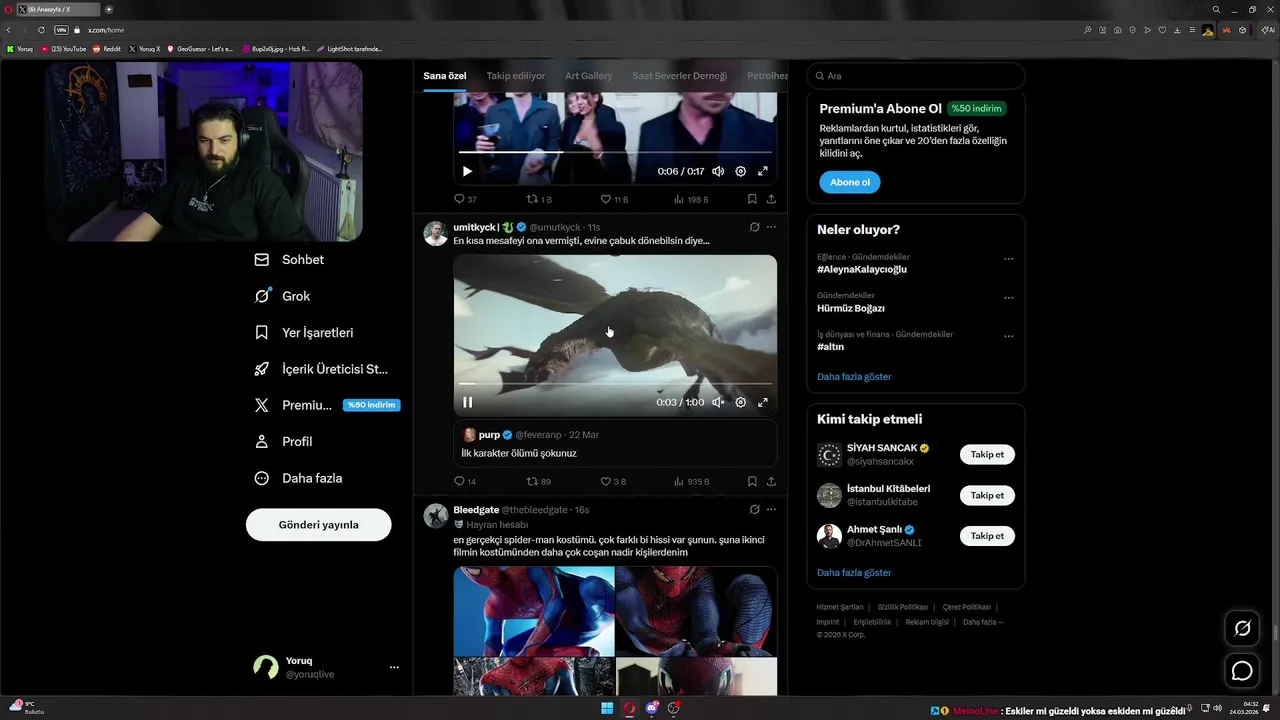Click Grok icon on Bleedgate post

(755, 509)
